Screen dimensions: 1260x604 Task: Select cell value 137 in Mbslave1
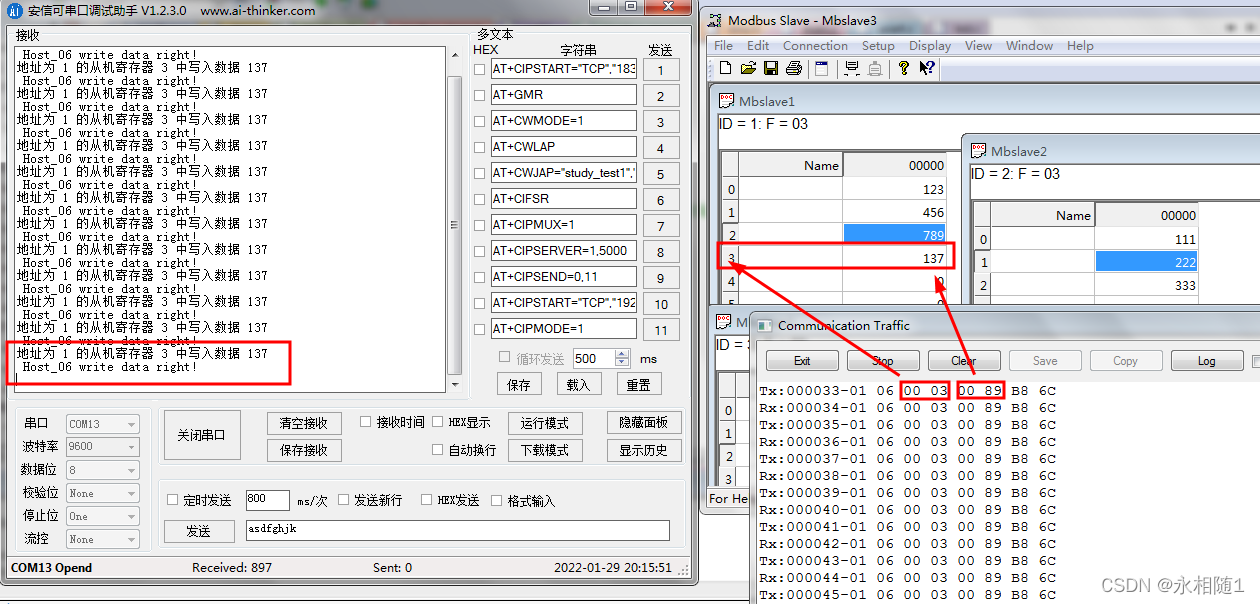[x=896, y=258]
